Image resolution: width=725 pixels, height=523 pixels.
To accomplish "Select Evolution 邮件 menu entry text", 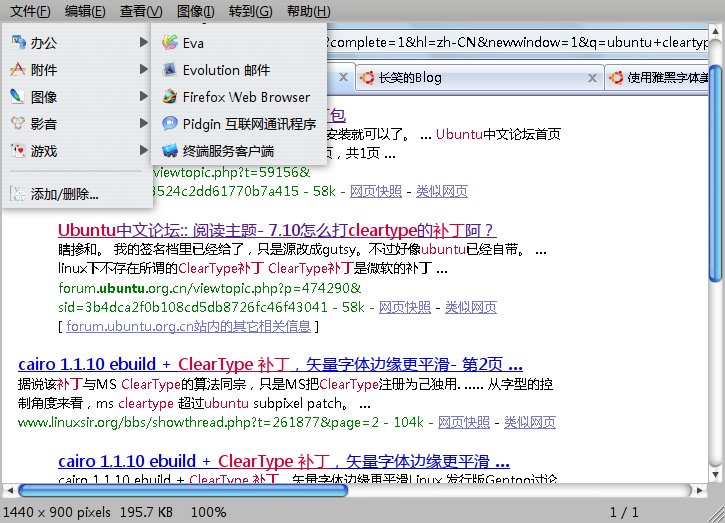I will pyautogui.click(x=227, y=70).
